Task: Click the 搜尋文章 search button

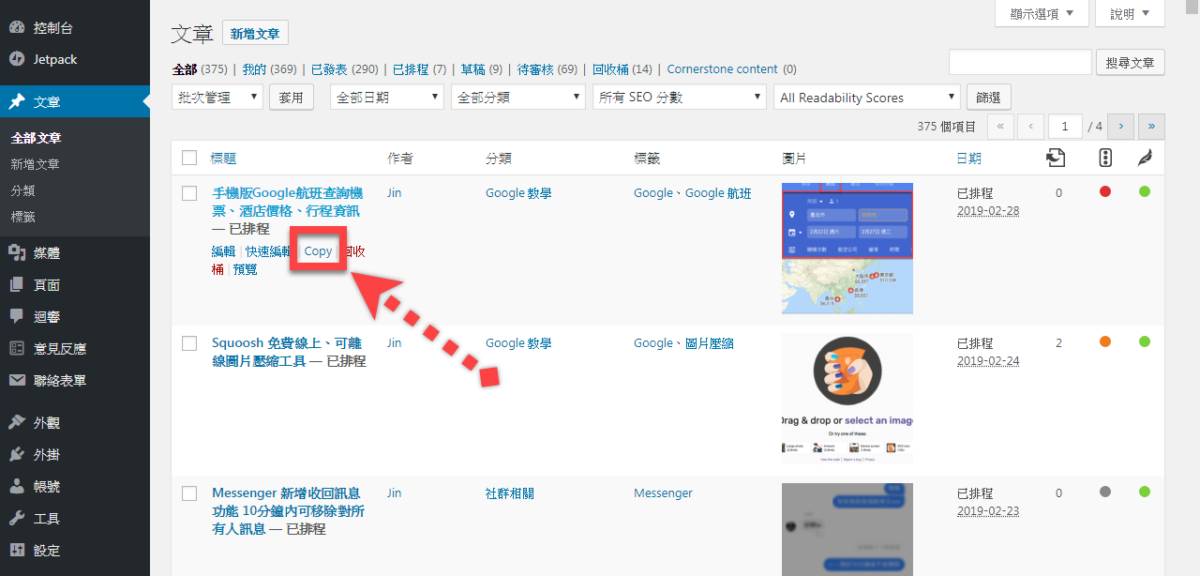Action: 1131,62
